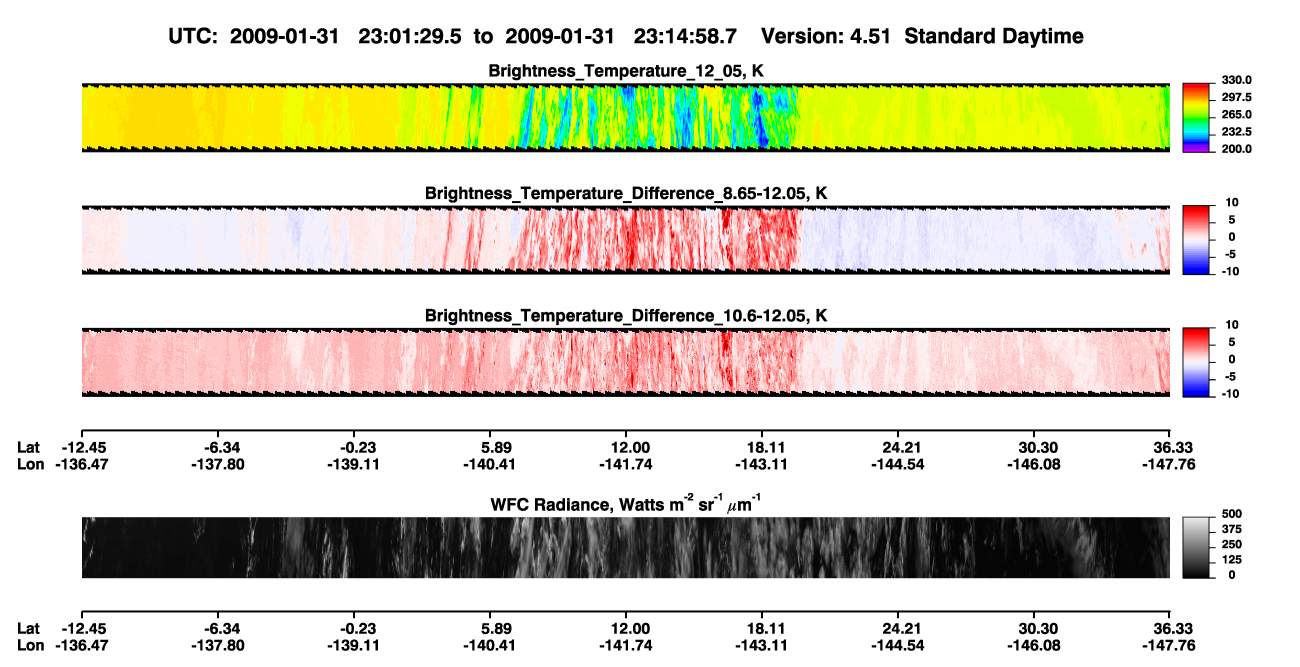Select the Brightness_Temperature_Difference_10.6-12.05 title
Screen dimensions: 1300x667
pos(626,316)
